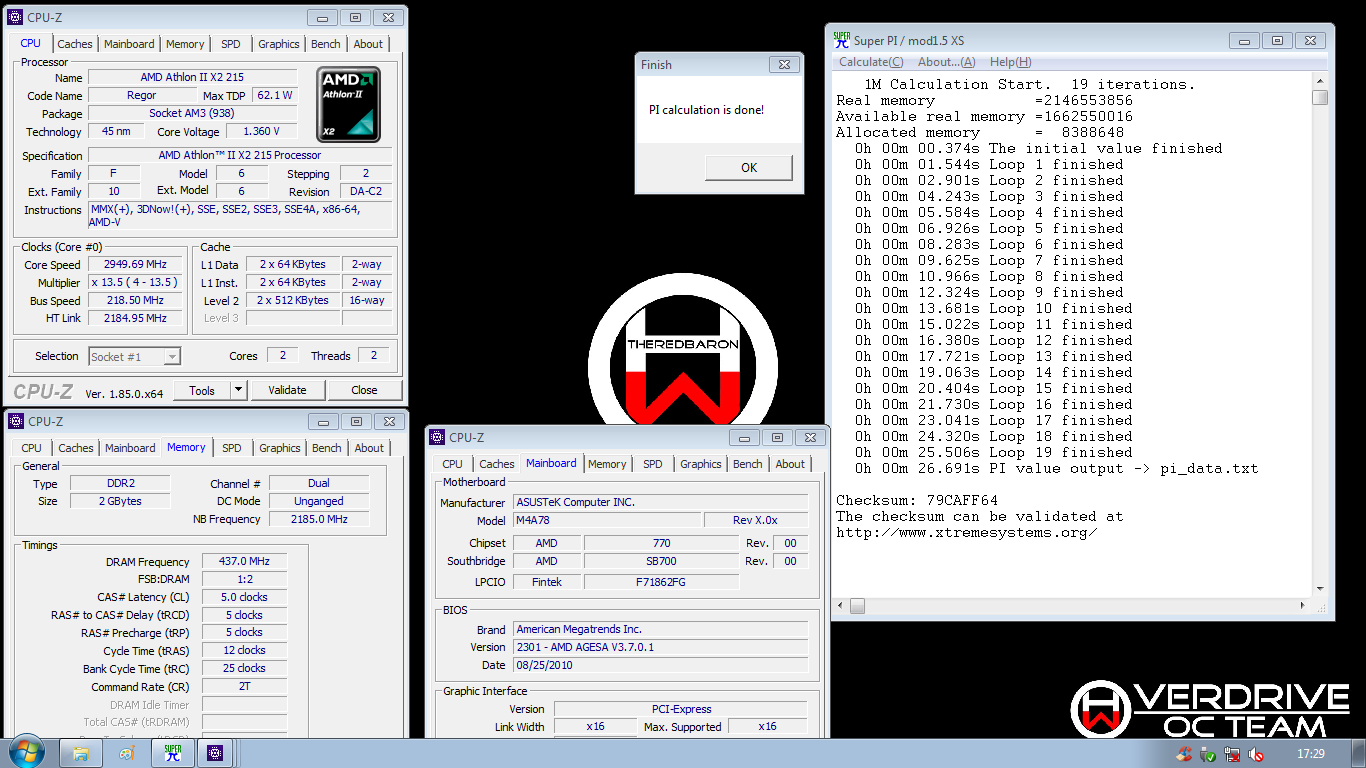Click the Multiplier x 13.5 value field
Viewport: 1366px width, 768px height.
point(133,282)
